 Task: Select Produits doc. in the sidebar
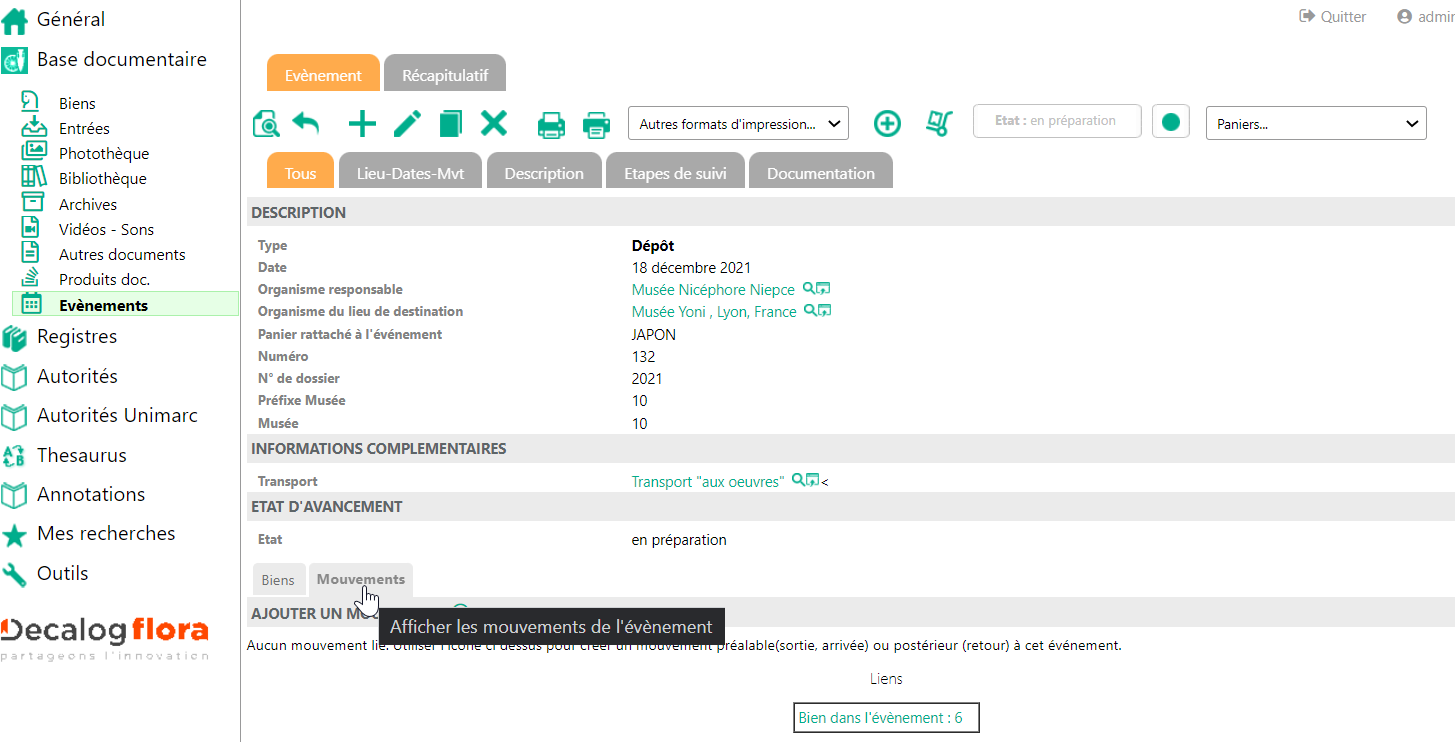pyautogui.click(x=104, y=279)
